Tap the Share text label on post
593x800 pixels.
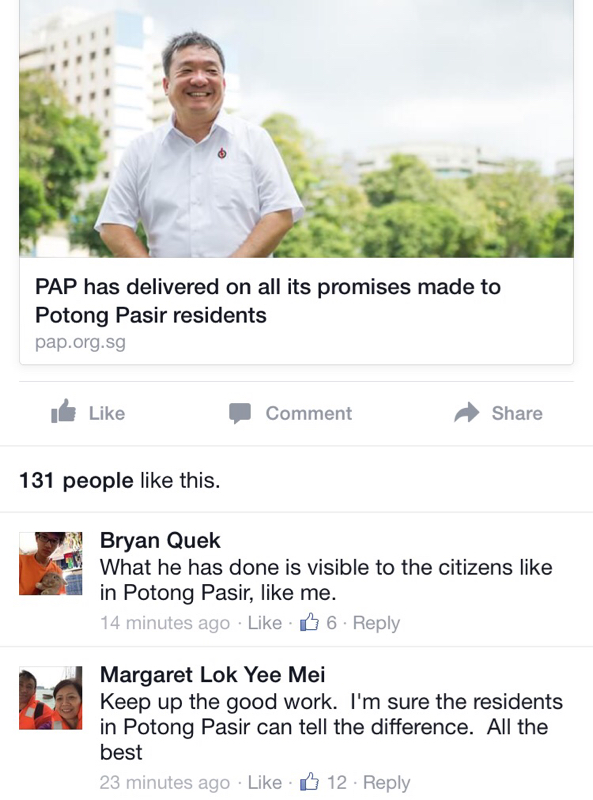(x=517, y=413)
